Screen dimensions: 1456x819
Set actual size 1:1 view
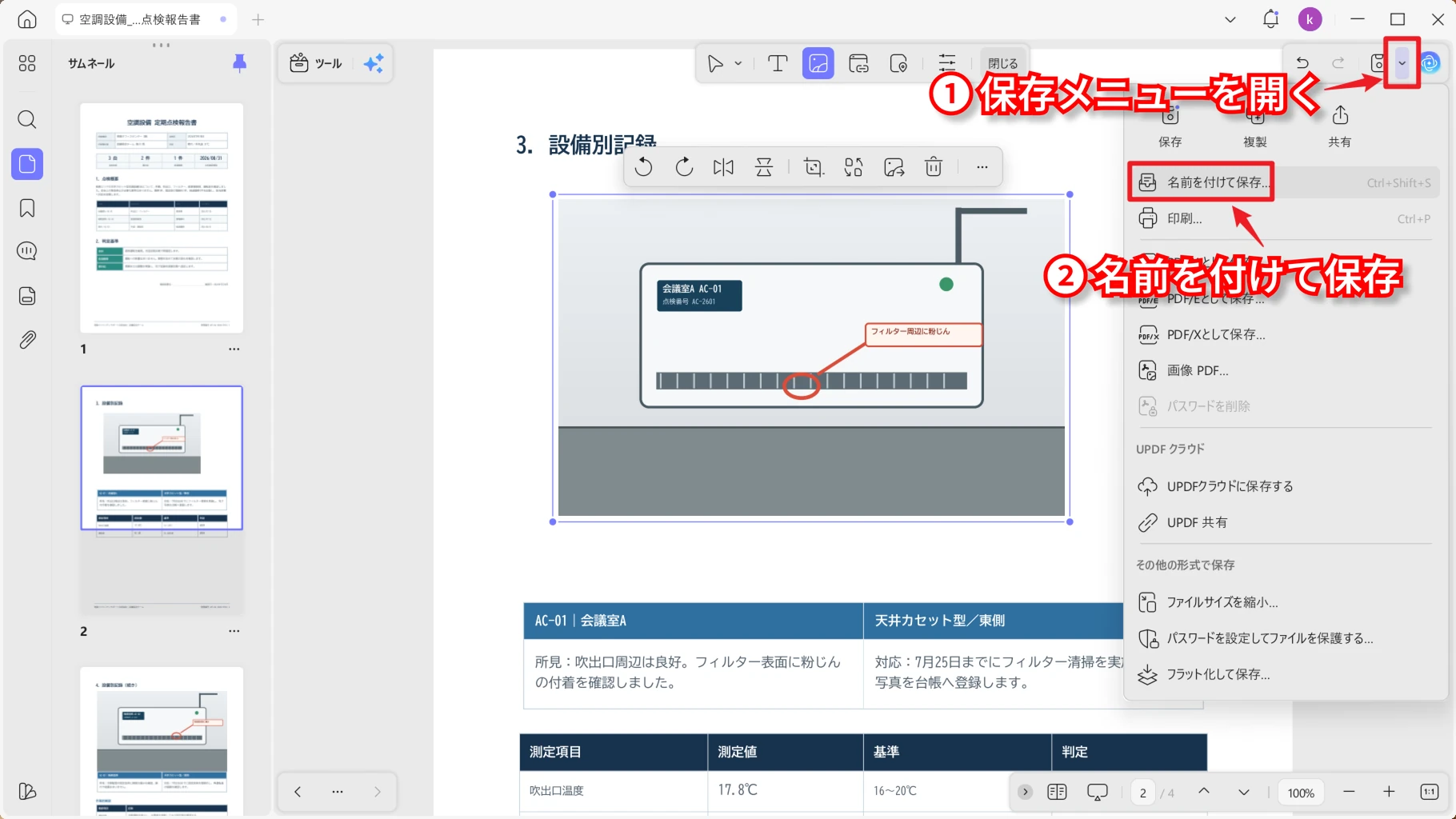(x=1430, y=792)
